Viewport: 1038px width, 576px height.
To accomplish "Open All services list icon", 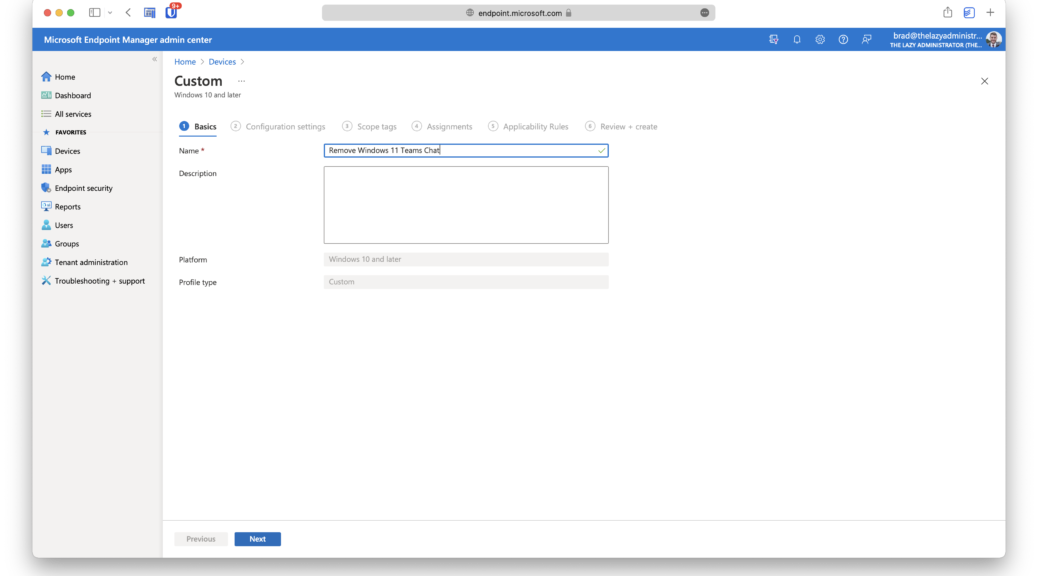I will point(46,114).
